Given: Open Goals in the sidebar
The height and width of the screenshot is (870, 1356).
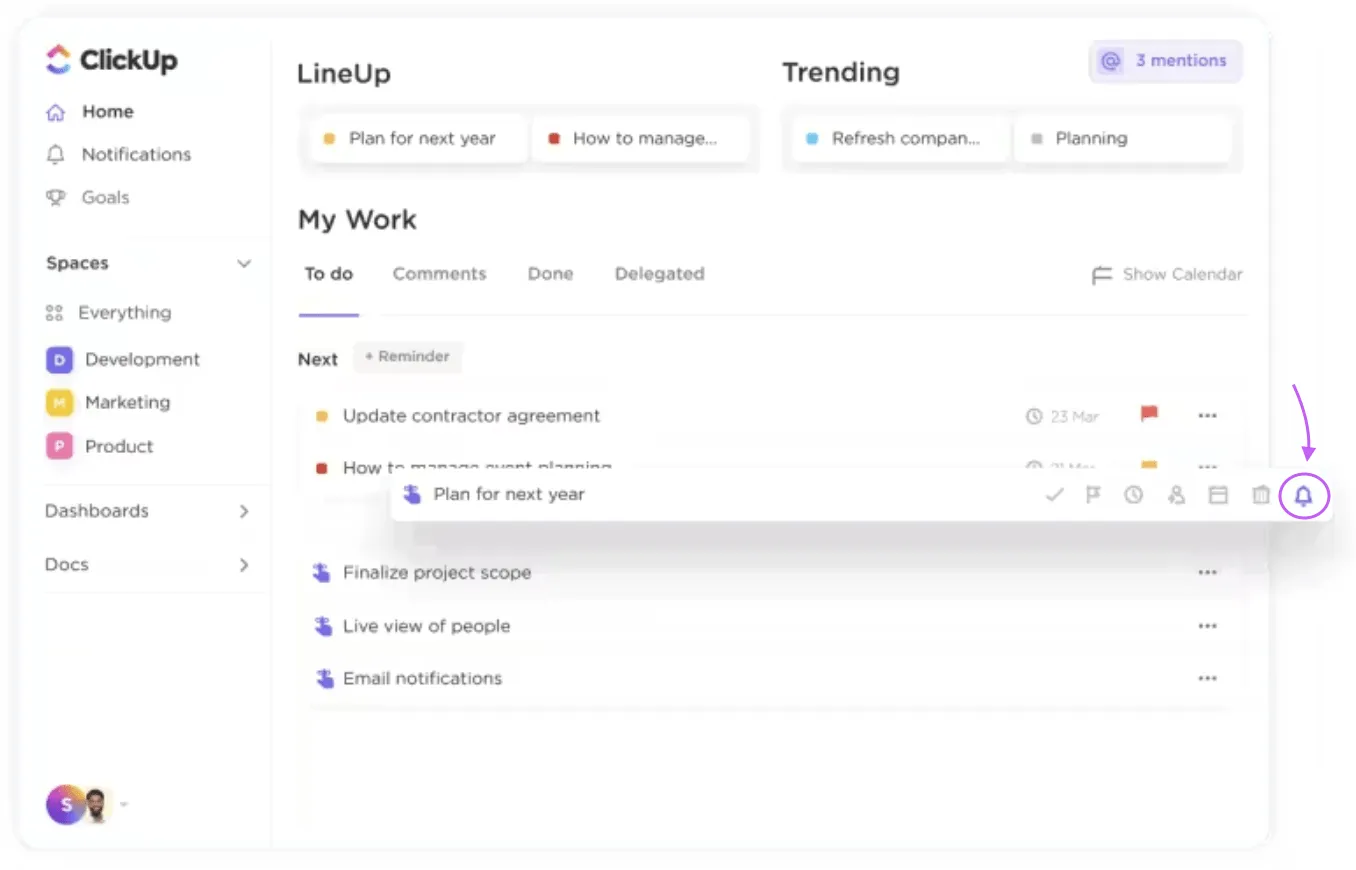Looking at the screenshot, I should point(105,198).
